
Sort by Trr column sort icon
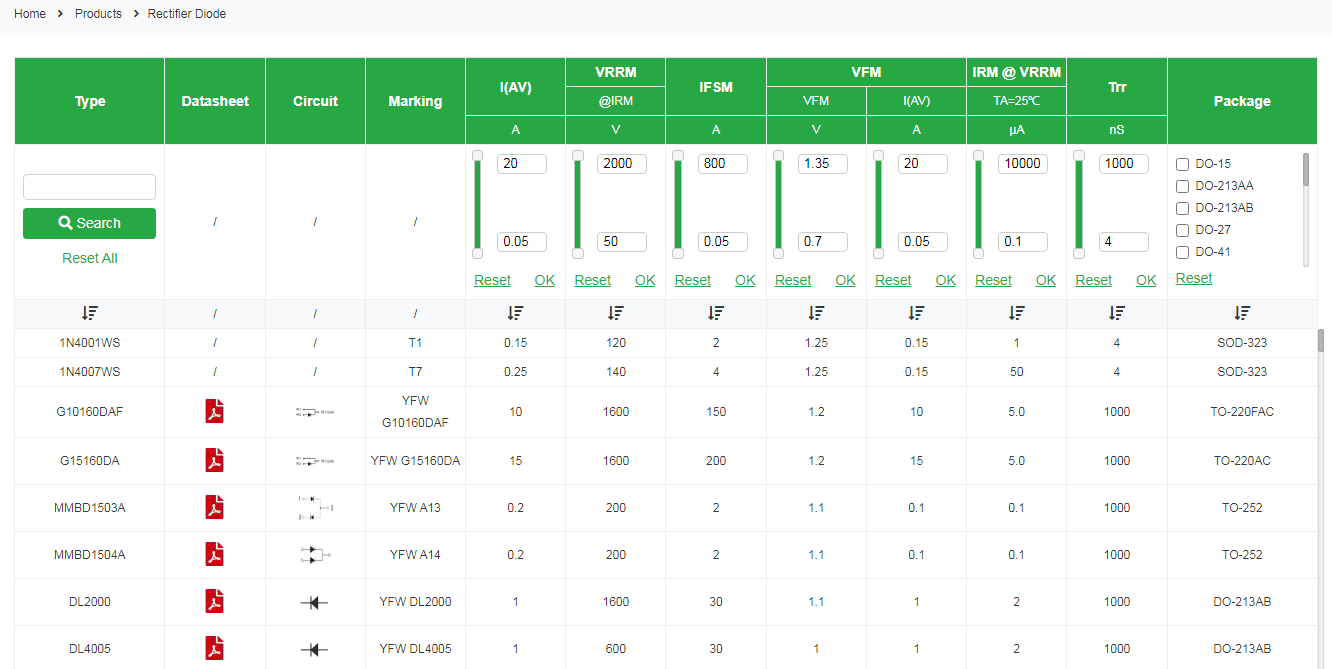(1117, 313)
